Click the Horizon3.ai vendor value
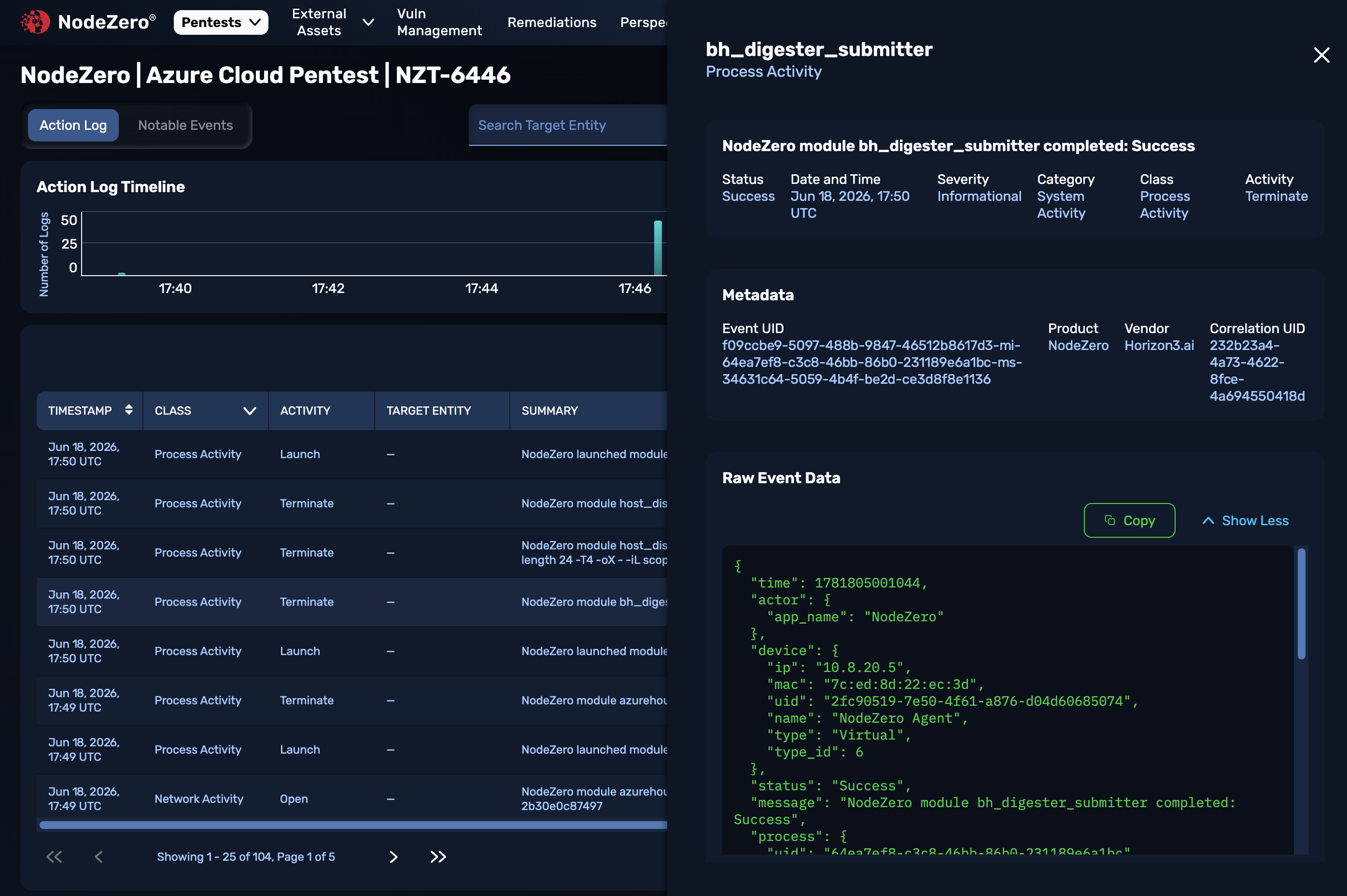 pyautogui.click(x=1159, y=346)
